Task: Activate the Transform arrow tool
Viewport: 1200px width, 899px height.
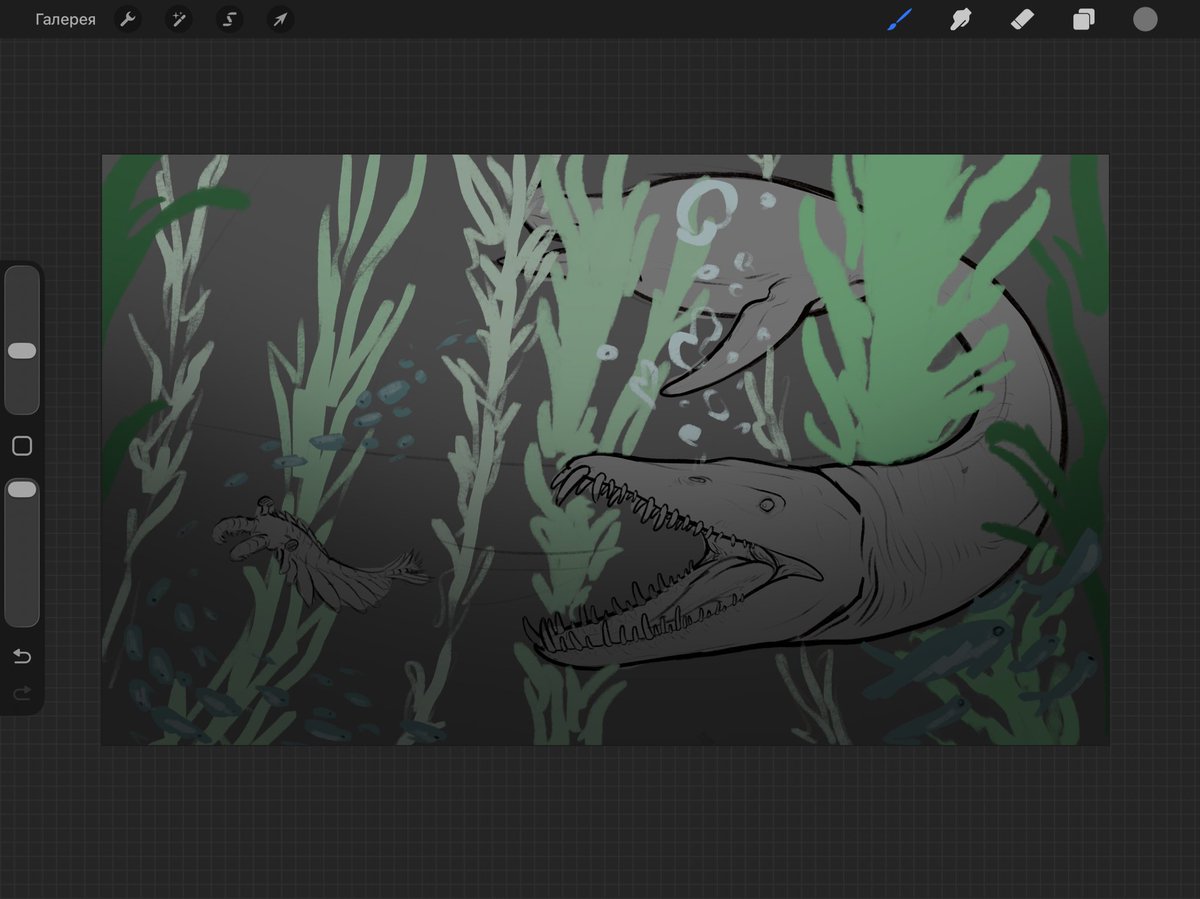Action: tap(280, 19)
